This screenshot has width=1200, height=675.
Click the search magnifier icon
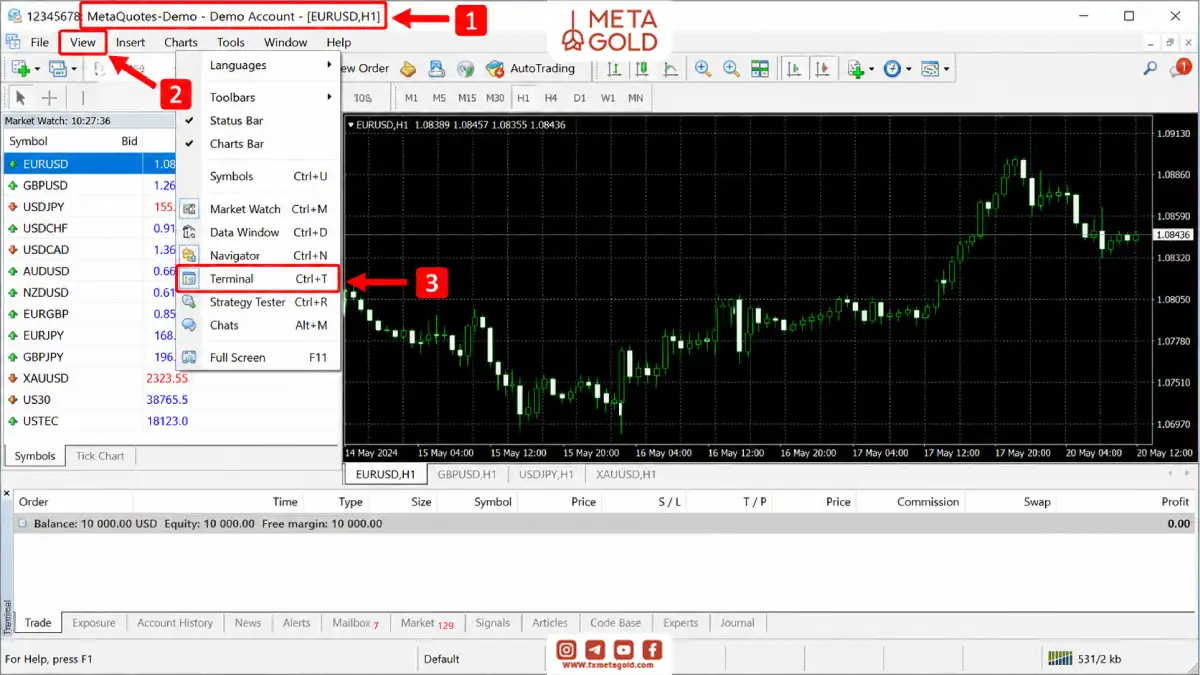1151,69
